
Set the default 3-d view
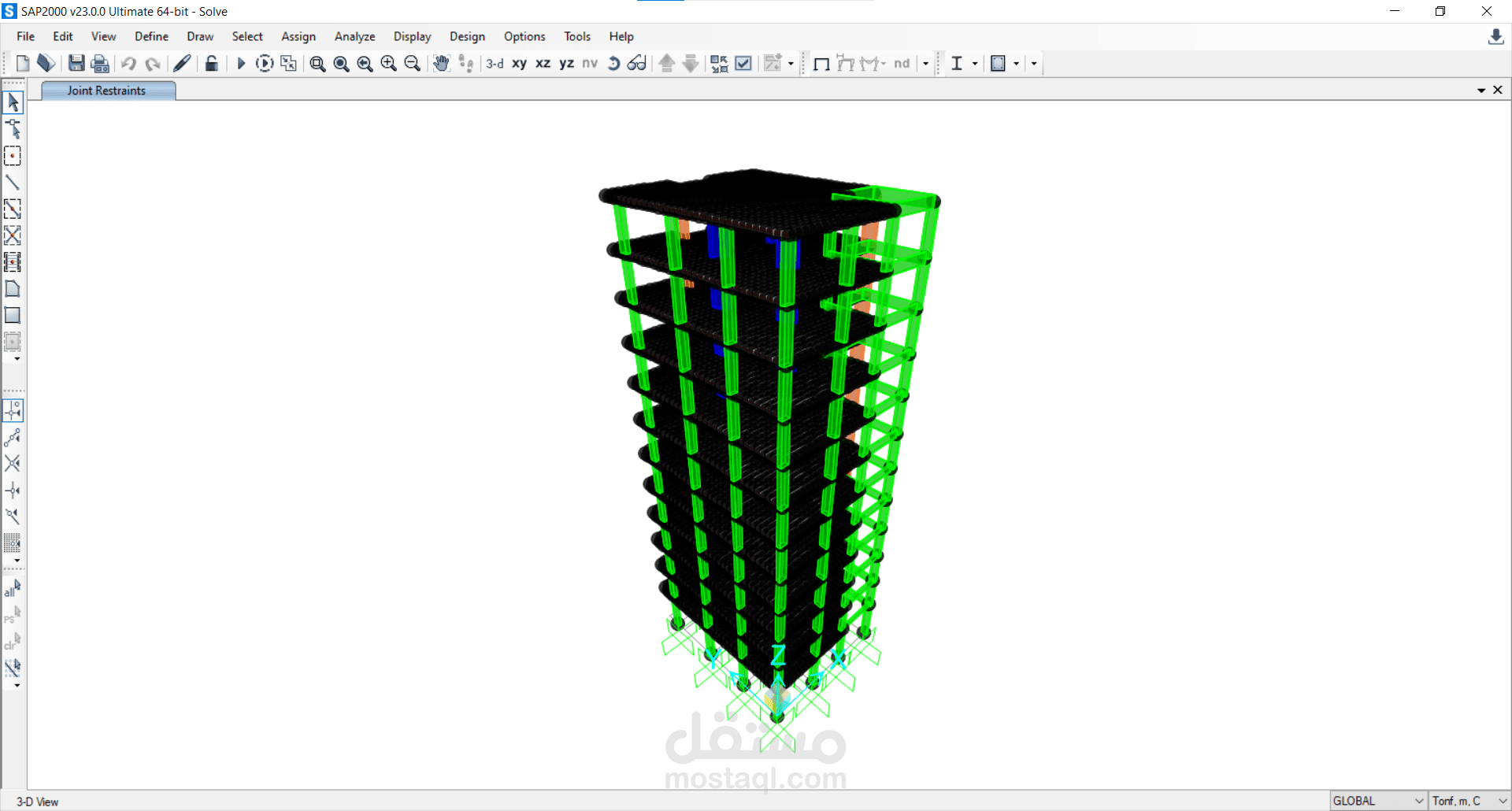495,64
